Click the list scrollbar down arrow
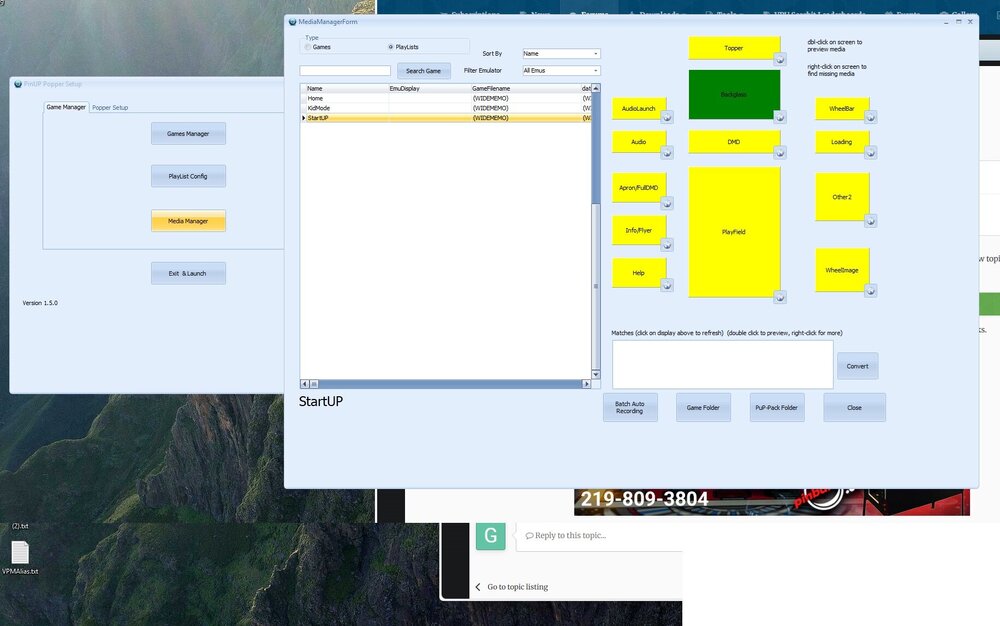The width and height of the screenshot is (1000, 626). pos(596,375)
